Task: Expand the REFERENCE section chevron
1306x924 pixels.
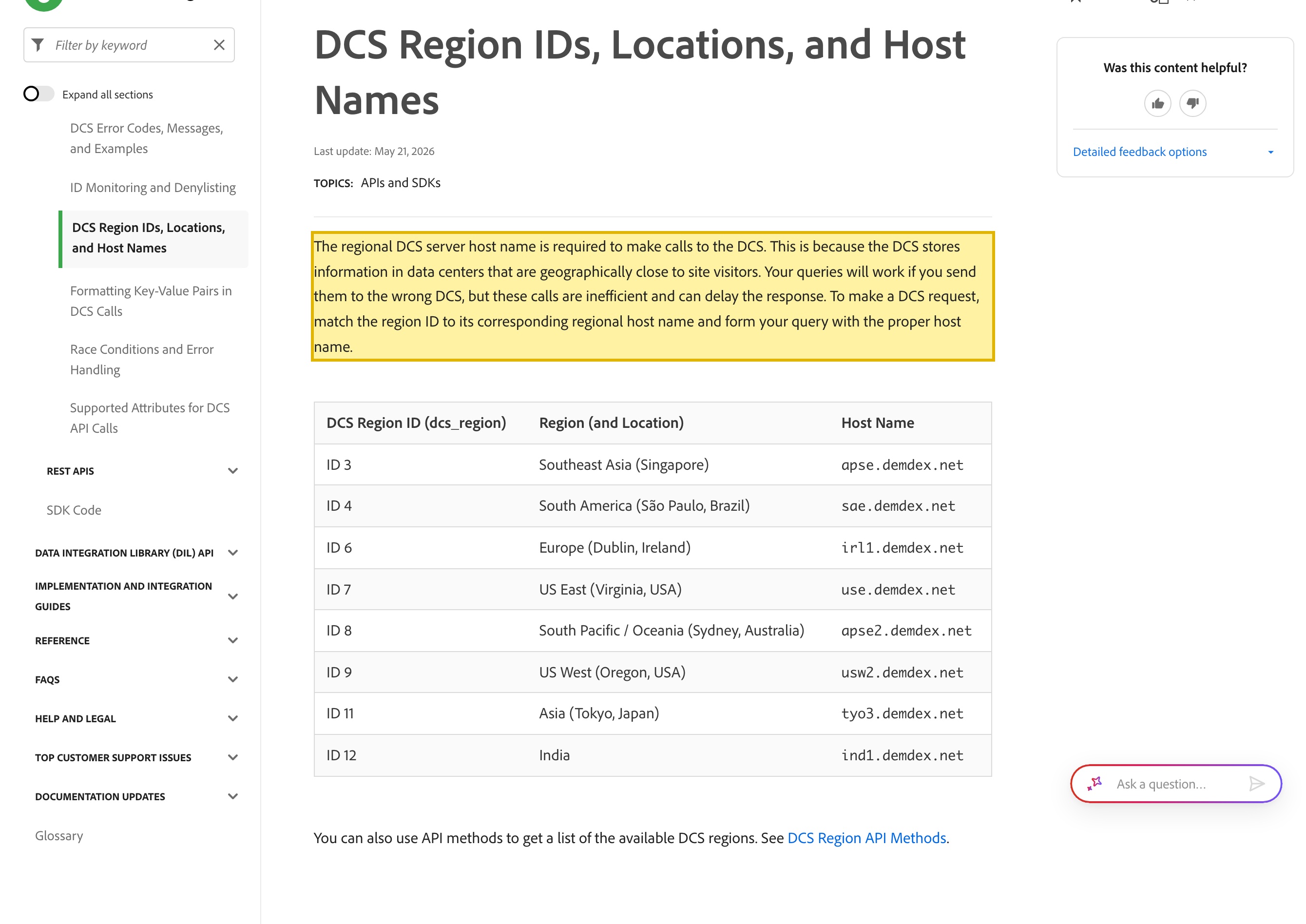Action: [x=232, y=640]
